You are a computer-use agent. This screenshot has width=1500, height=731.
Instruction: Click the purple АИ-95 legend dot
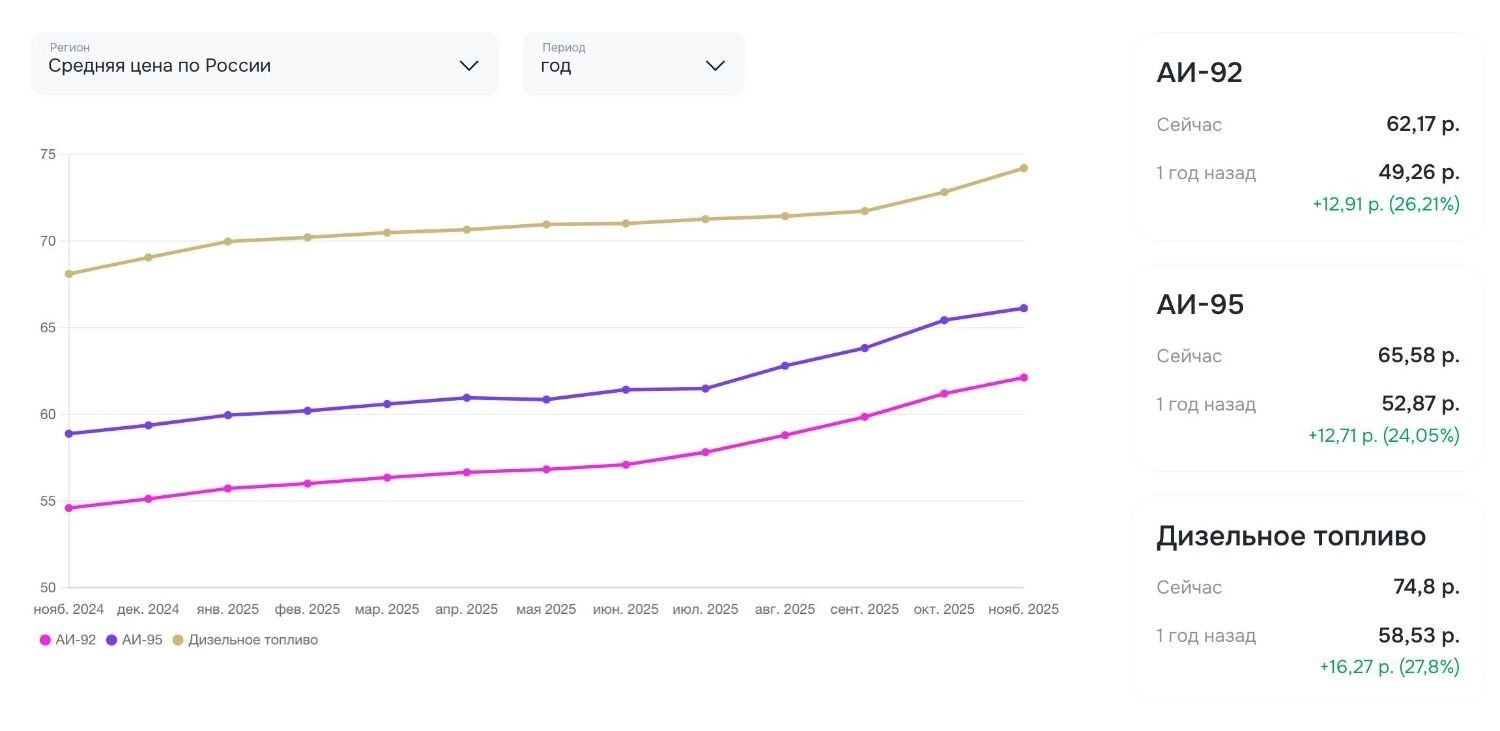112,640
